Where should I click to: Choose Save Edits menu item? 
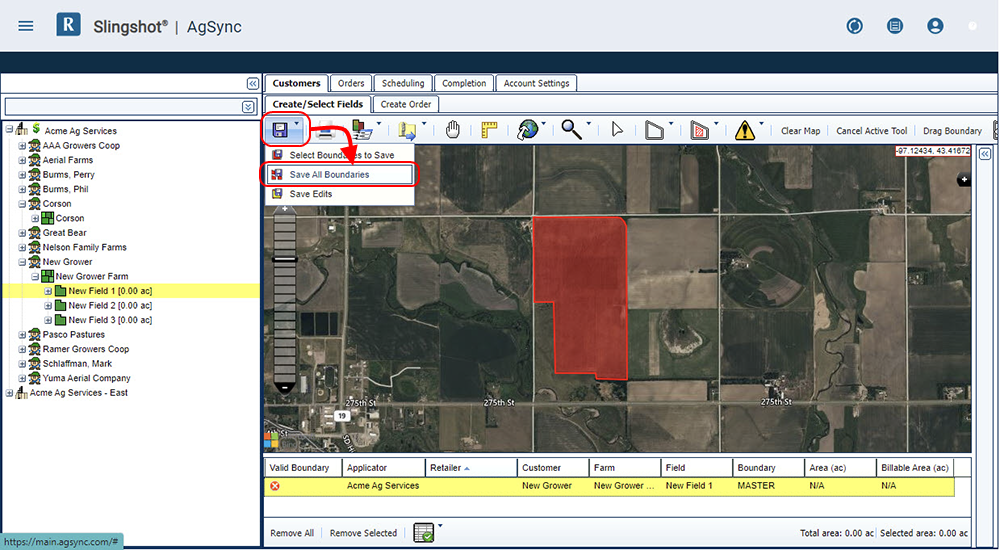339,194
